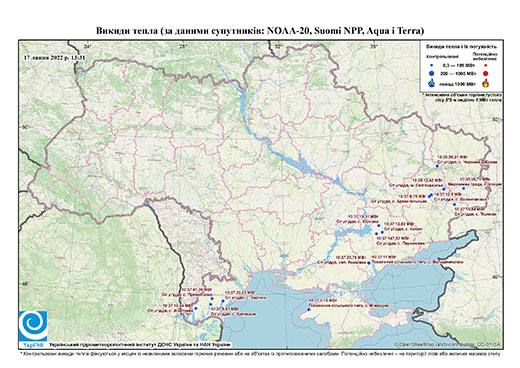This screenshot has width=520, height=368.
Task: Select the heat marker beside label 10:37 23,76 МВт
Action: [369, 263]
